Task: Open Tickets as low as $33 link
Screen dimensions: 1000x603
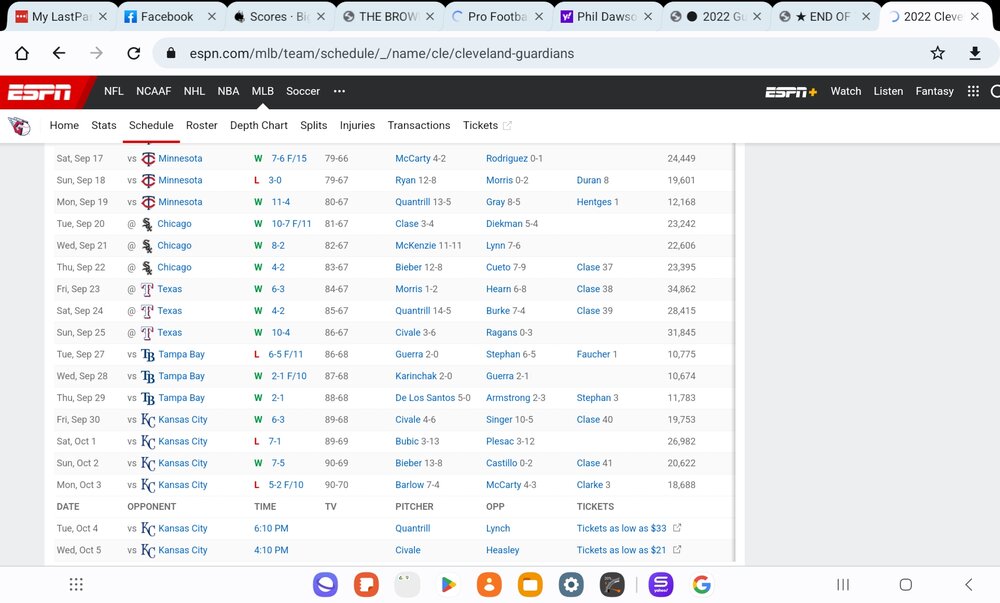Action: pos(621,528)
